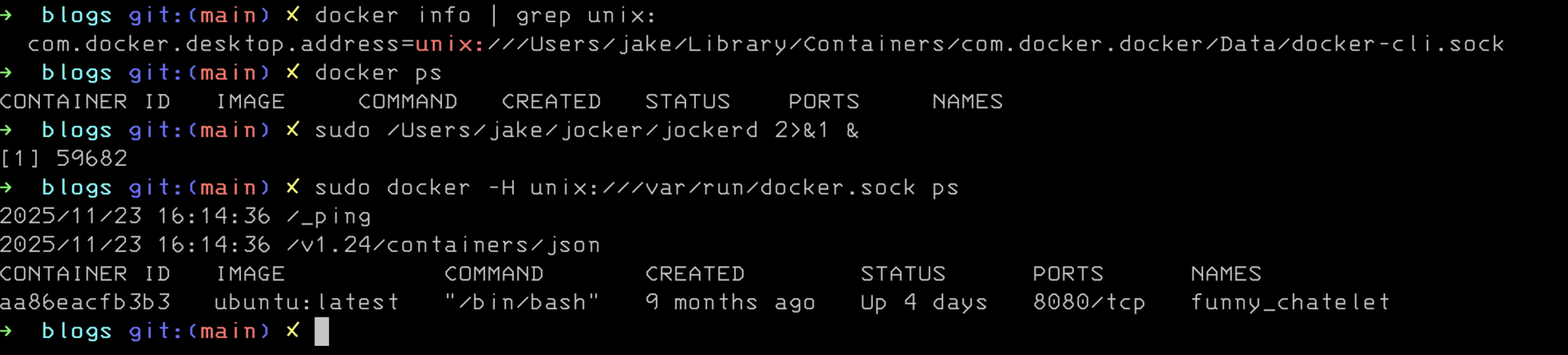Click container ID aa86eacfb3b3
The width and height of the screenshot is (1568, 355).
[85, 303]
